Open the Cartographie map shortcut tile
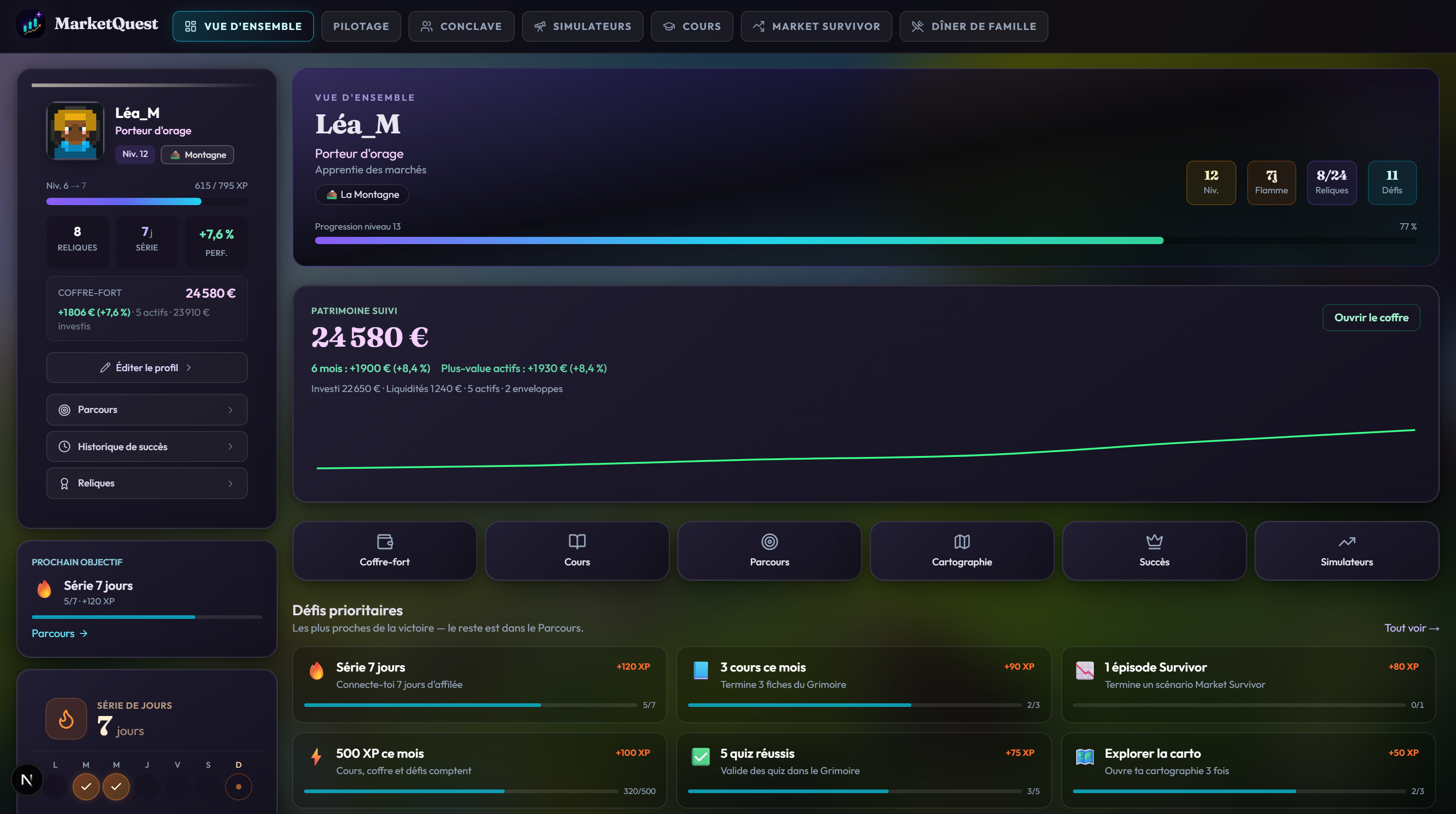The image size is (1456, 814). point(961,550)
